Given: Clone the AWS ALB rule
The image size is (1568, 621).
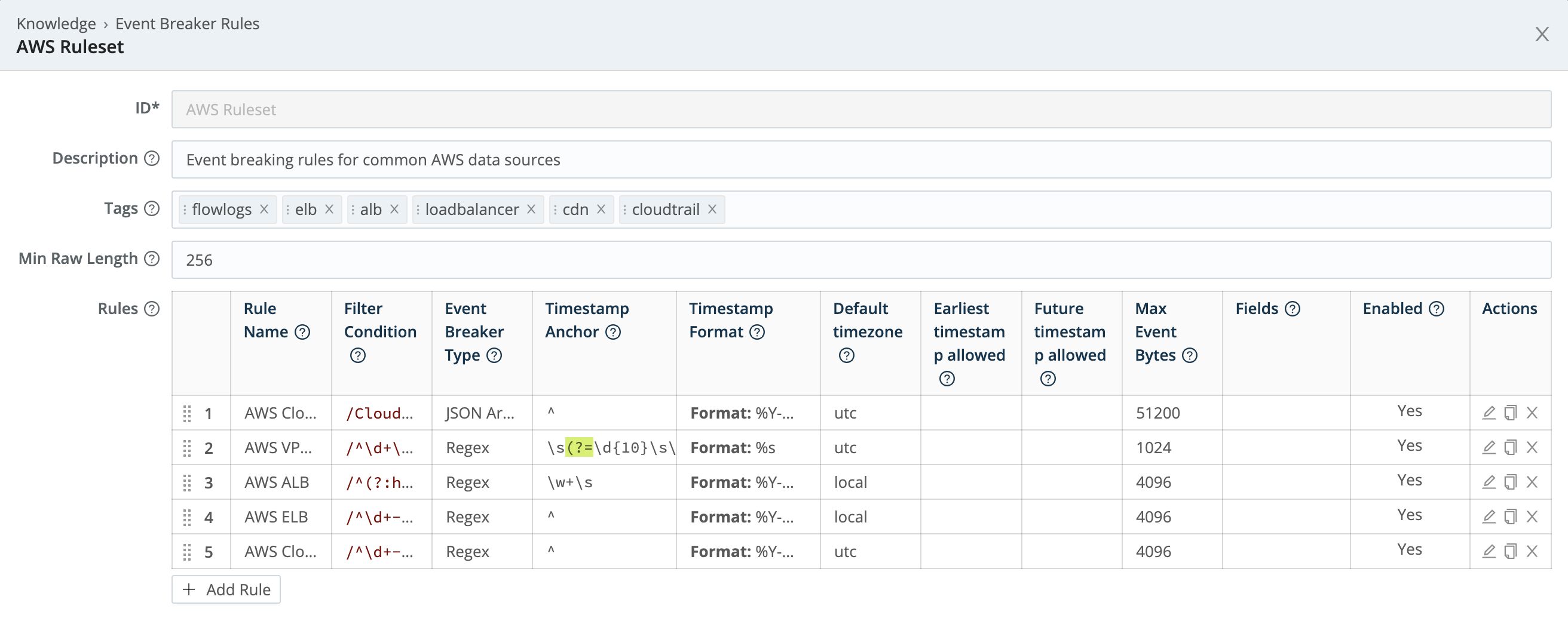Looking at the screenshot, I should (1510, 482).
